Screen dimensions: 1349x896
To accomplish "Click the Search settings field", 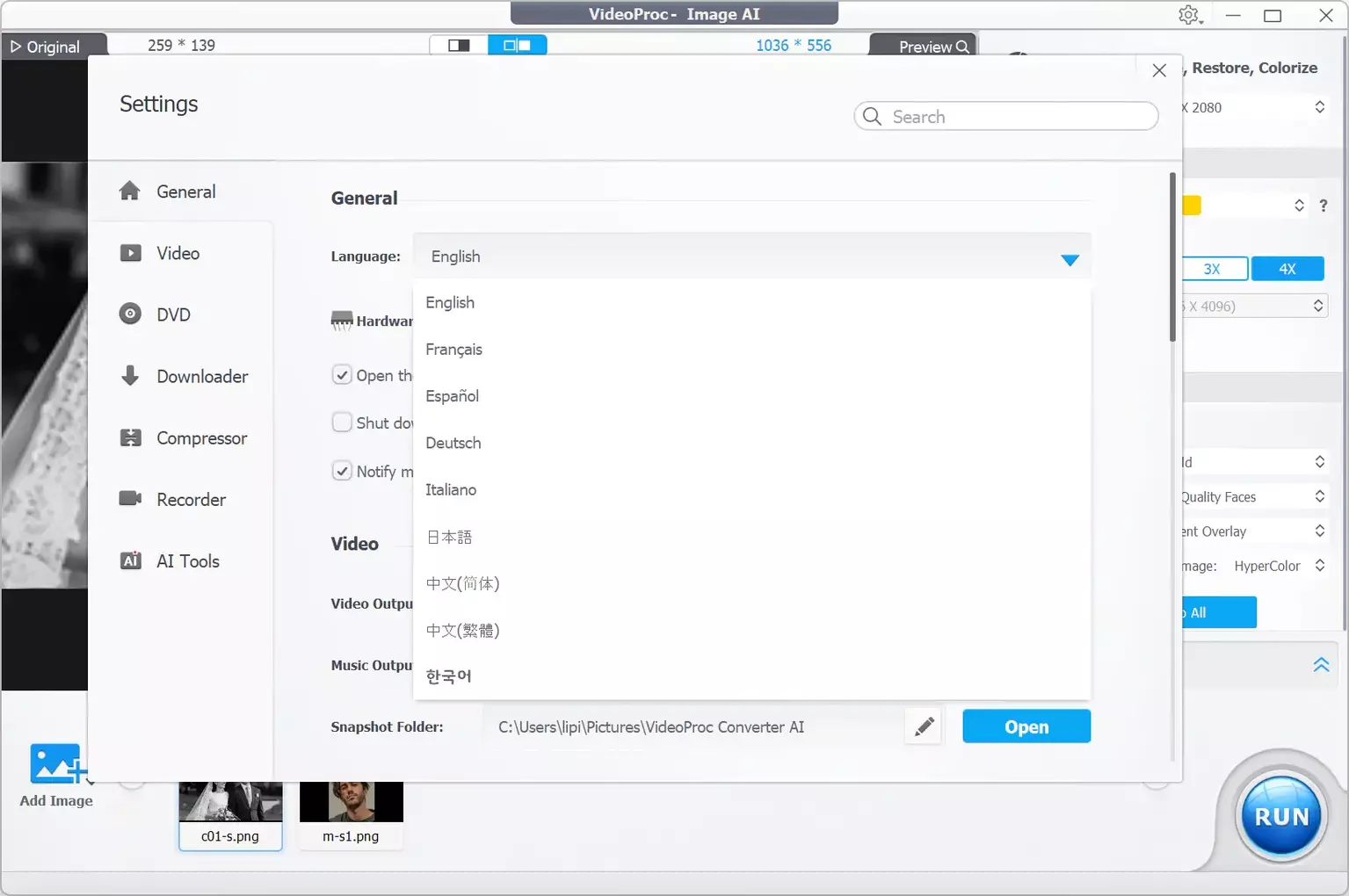I will 1006,116.
